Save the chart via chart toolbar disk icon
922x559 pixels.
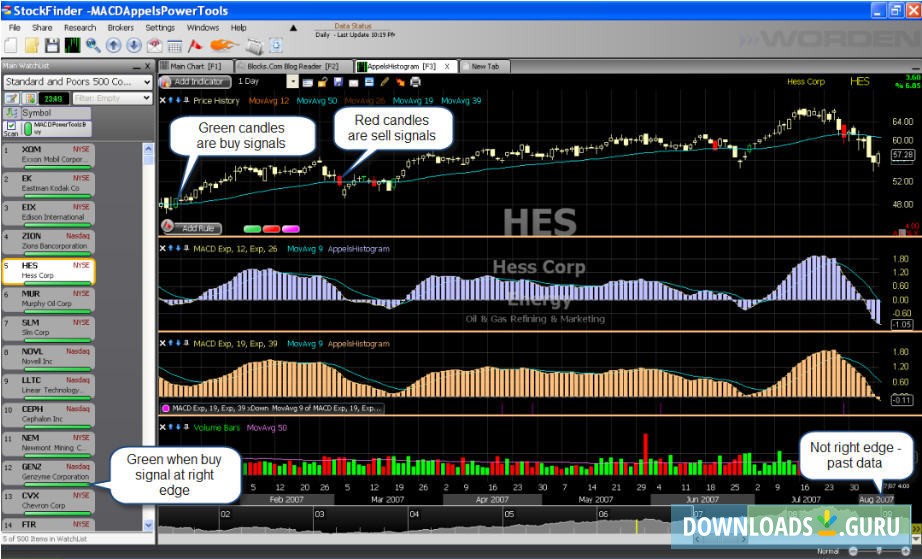pyautogui.click(x=338, y=82)
